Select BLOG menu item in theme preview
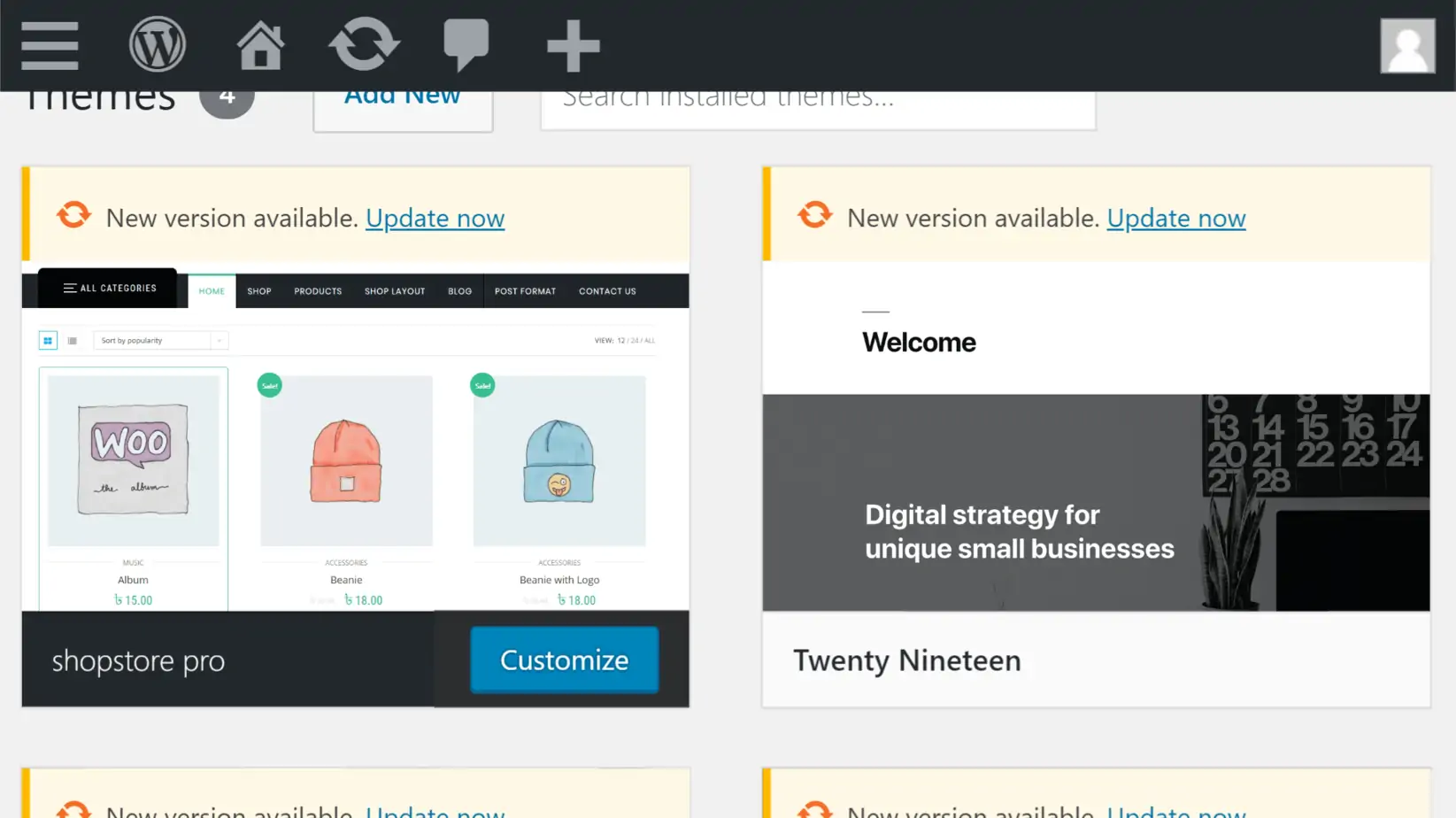 459,291
